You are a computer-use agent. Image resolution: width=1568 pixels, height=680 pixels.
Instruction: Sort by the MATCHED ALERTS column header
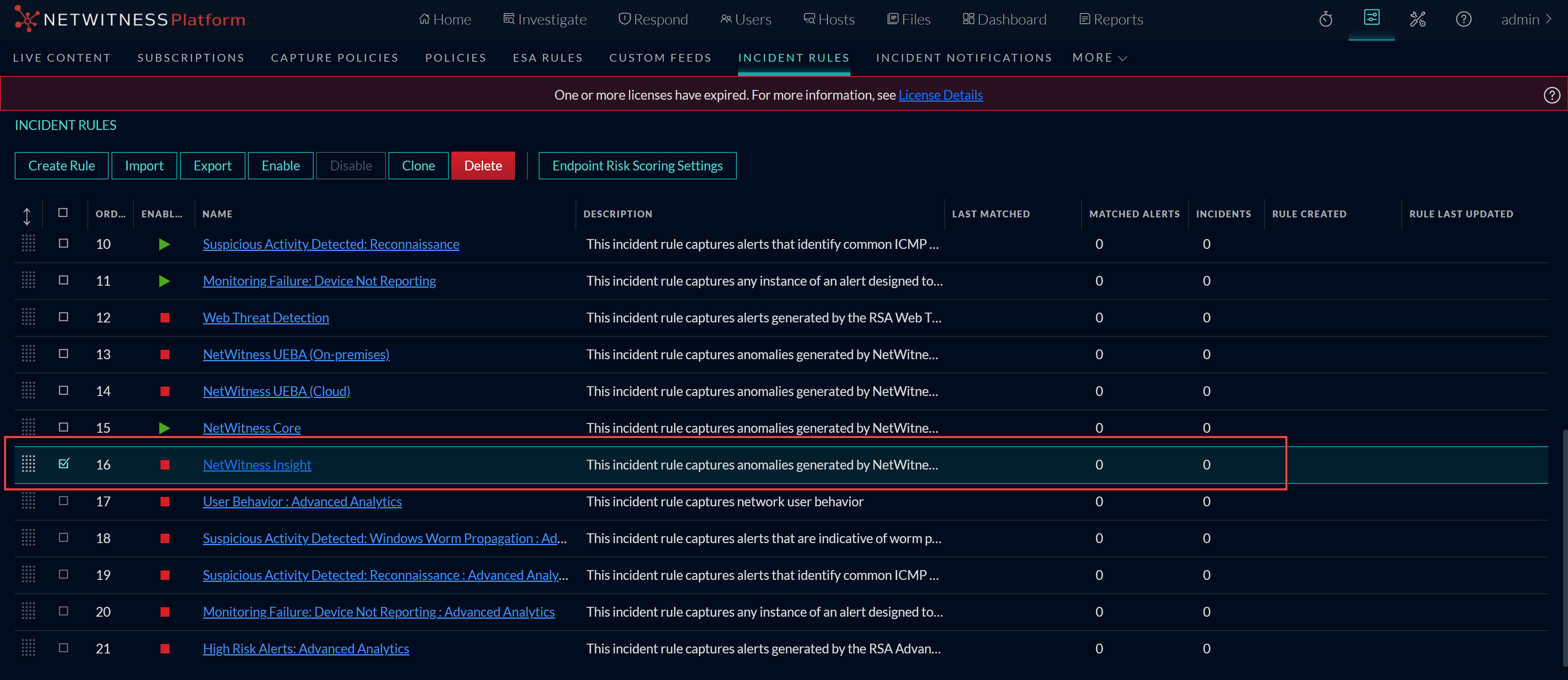1134,214
